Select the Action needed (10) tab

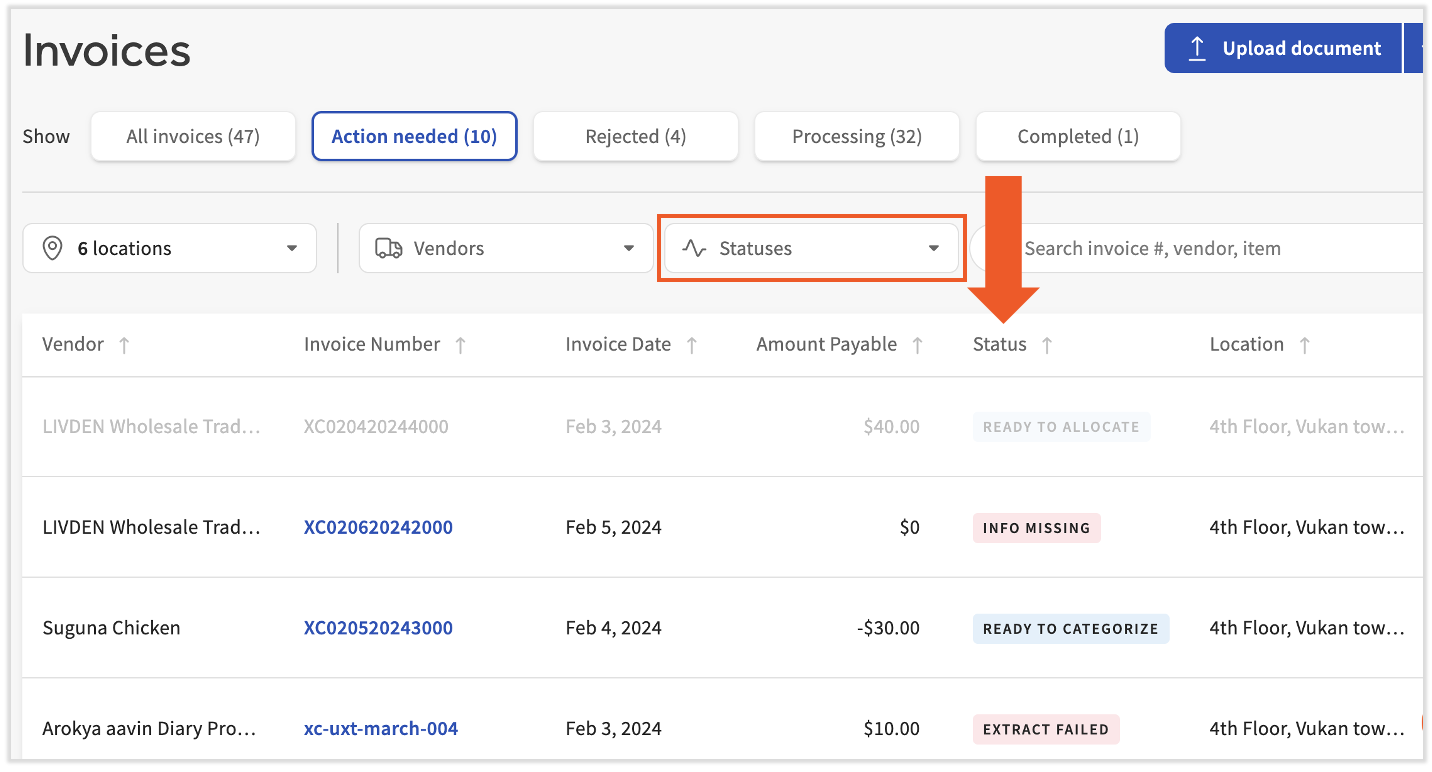point(414,136)
